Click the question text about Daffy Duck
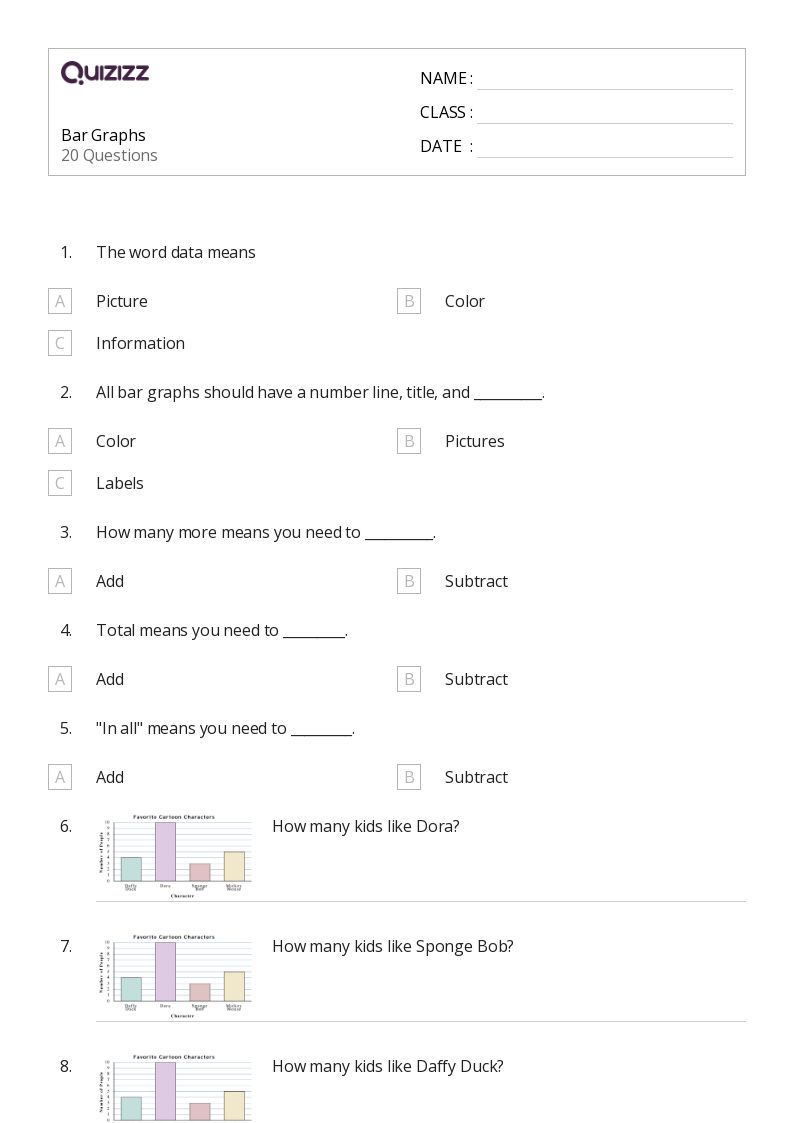The height and width of the screenshot is (1123, 794). tap(387, 1066)
